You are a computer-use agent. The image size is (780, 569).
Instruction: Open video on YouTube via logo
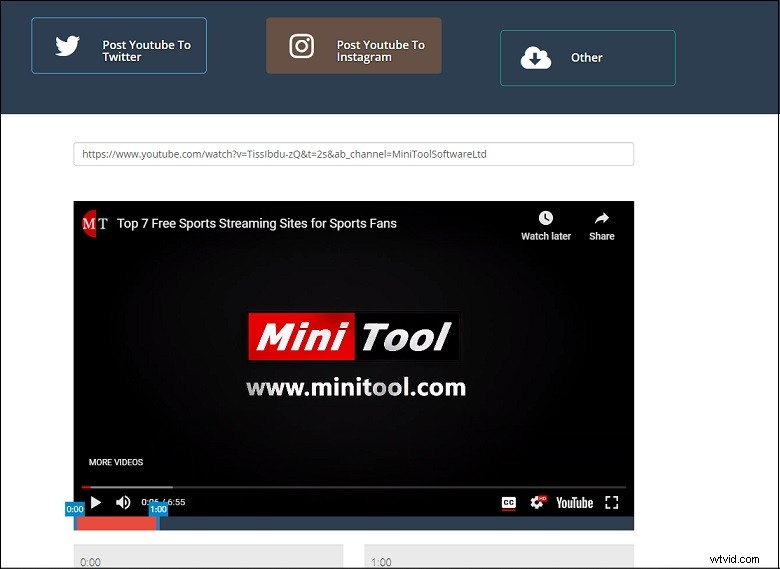pyautogui.click(x=574, y=503)
